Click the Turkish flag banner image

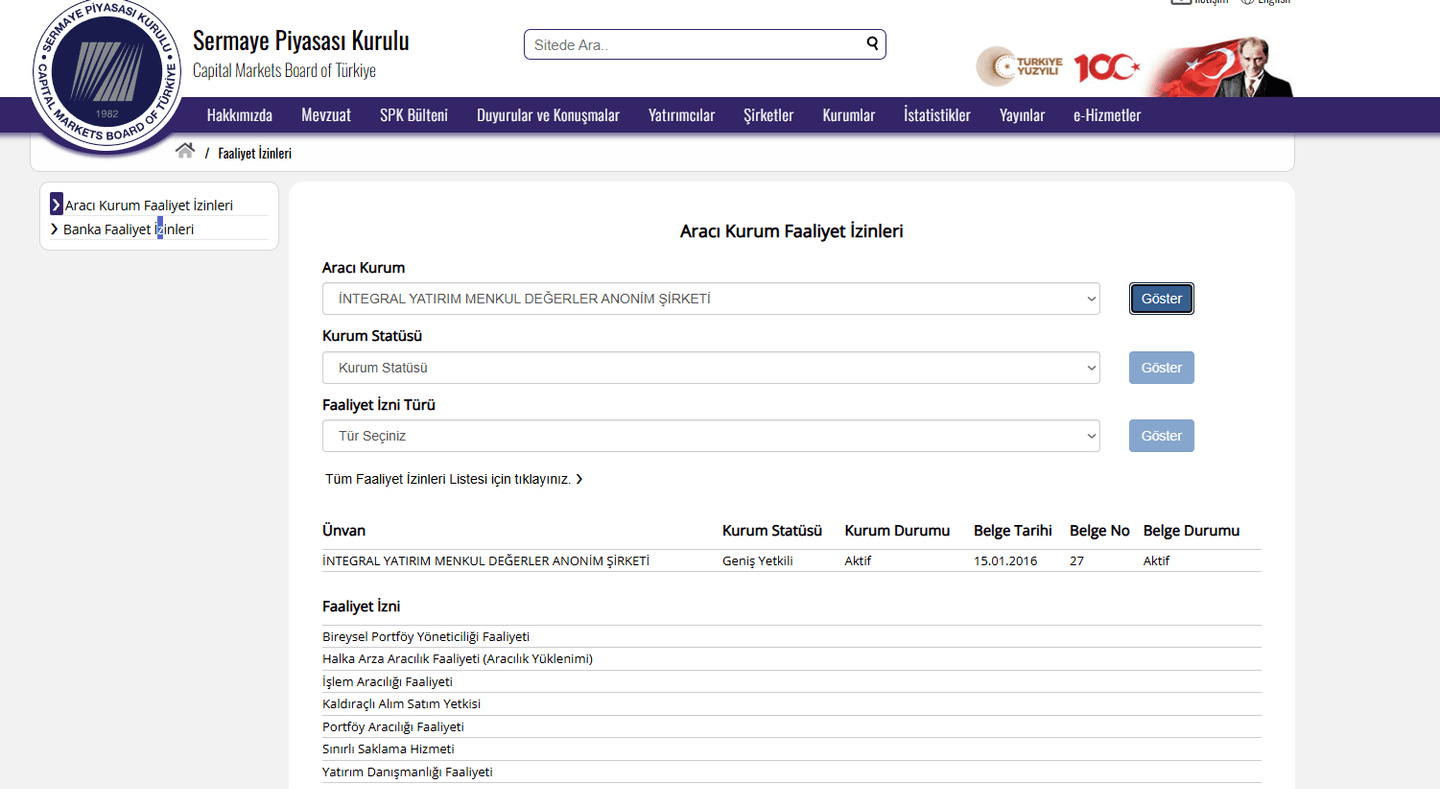coord(1220,67)
